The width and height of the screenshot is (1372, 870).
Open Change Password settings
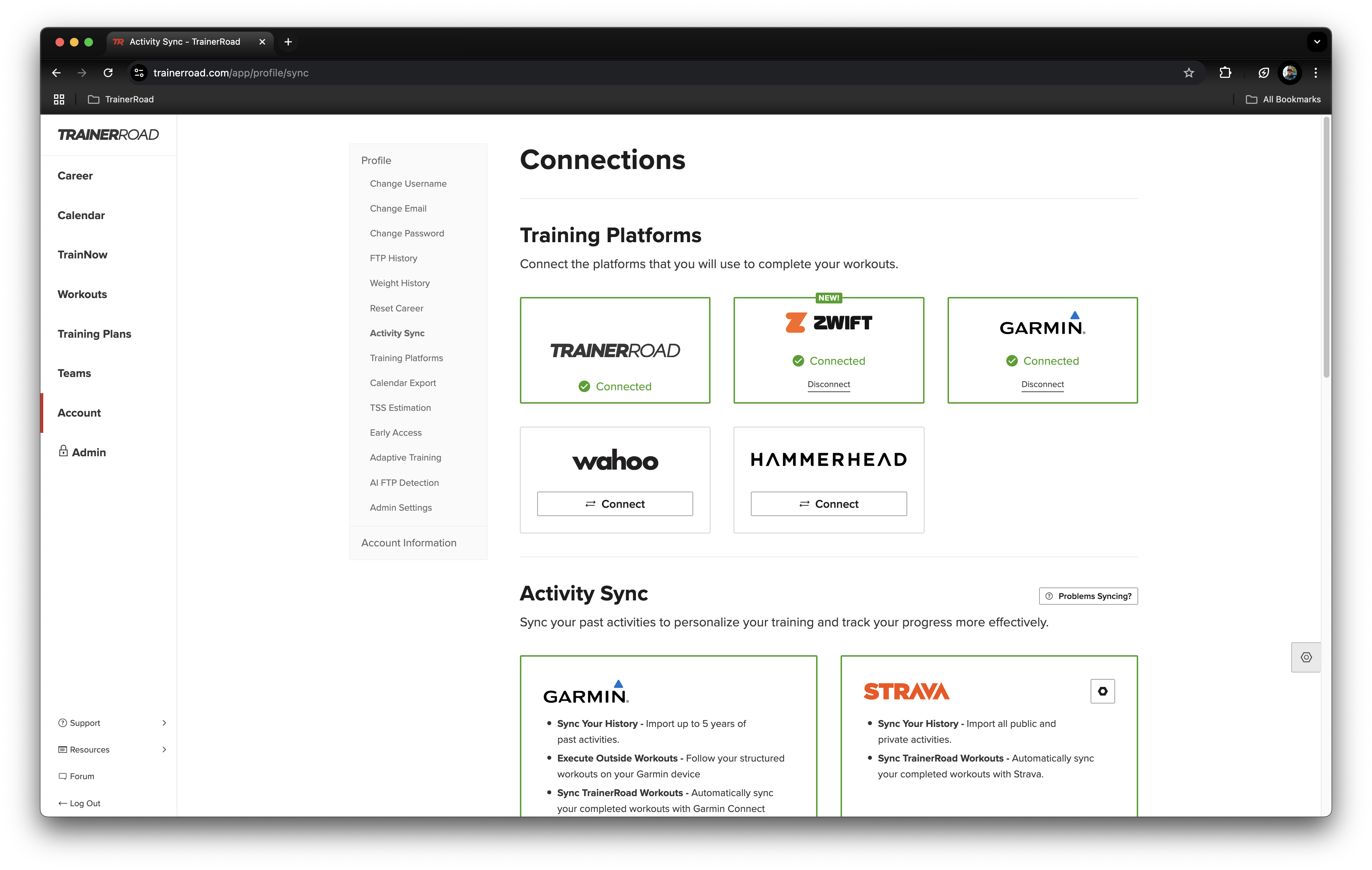tap(407, 233)
